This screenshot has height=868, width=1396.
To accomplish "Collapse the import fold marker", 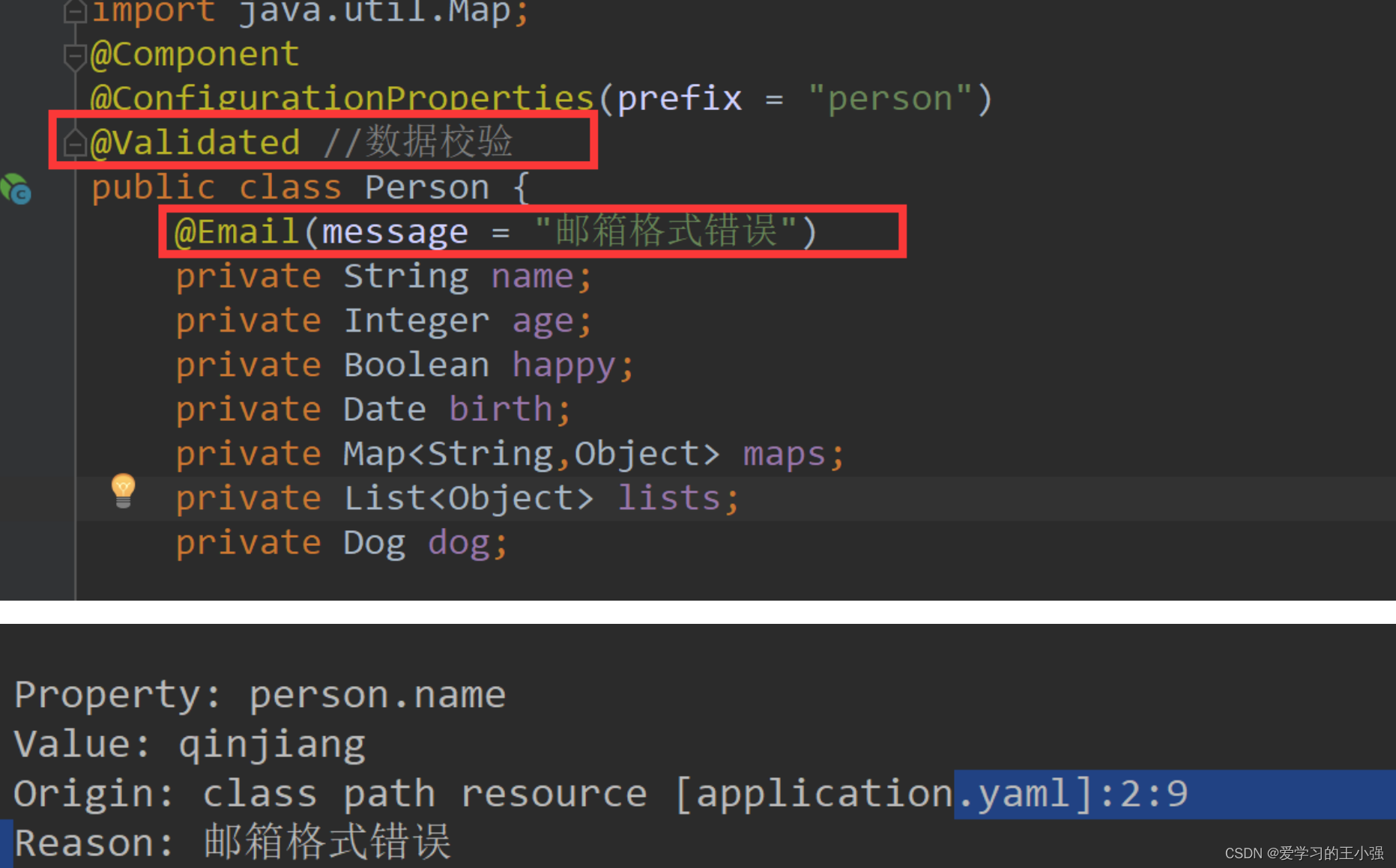I will [74, 11].
